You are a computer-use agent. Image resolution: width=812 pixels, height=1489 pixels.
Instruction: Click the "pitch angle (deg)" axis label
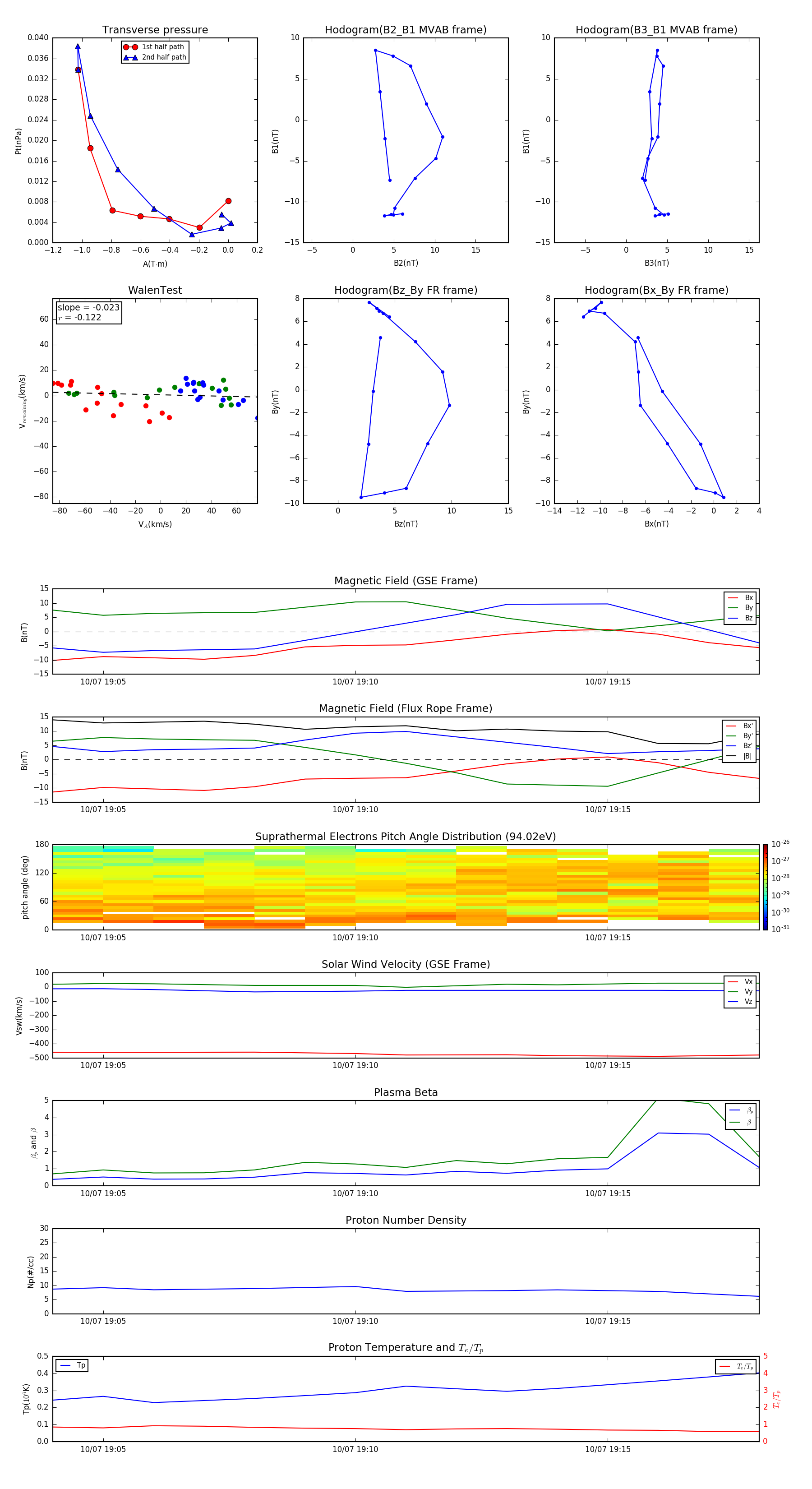point(25,887)
